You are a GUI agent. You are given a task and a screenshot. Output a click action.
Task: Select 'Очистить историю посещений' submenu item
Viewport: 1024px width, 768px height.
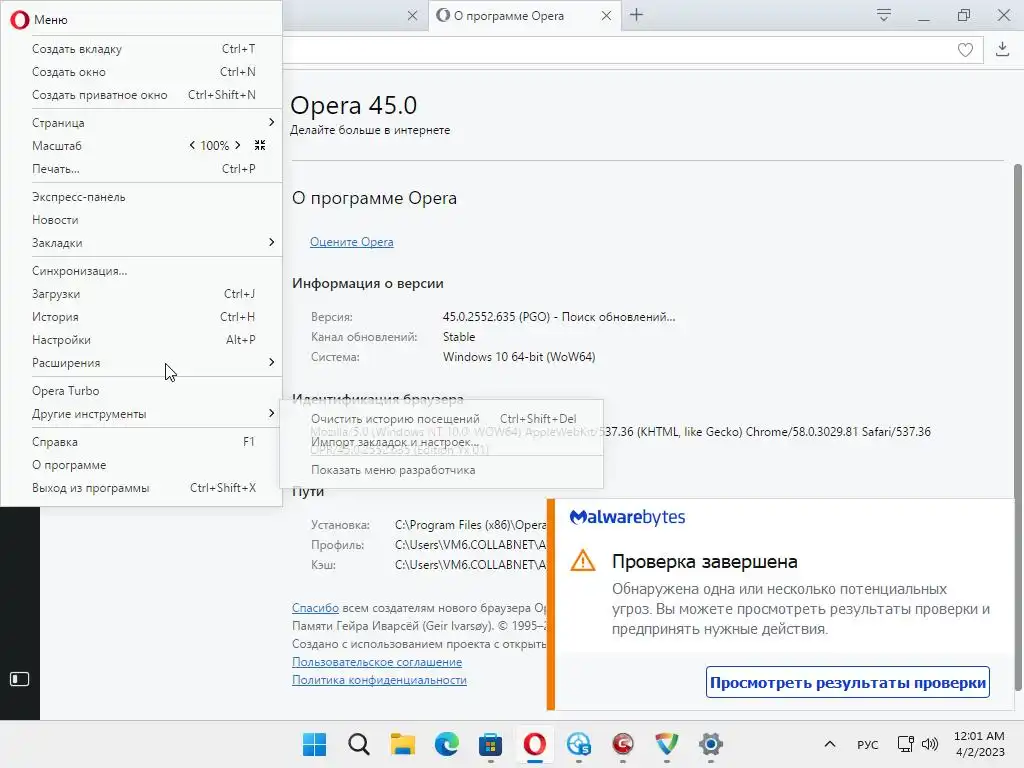coord(441,419)
